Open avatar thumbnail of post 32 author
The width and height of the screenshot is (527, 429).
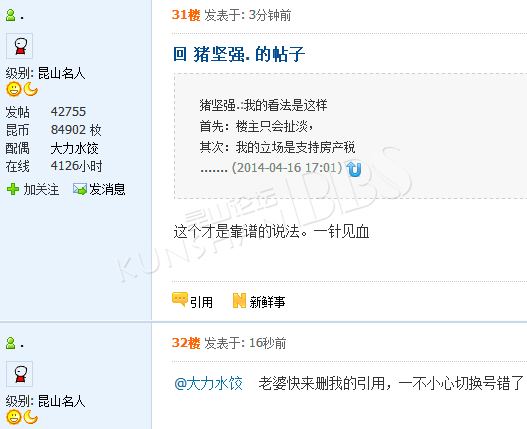click(20, 374)
